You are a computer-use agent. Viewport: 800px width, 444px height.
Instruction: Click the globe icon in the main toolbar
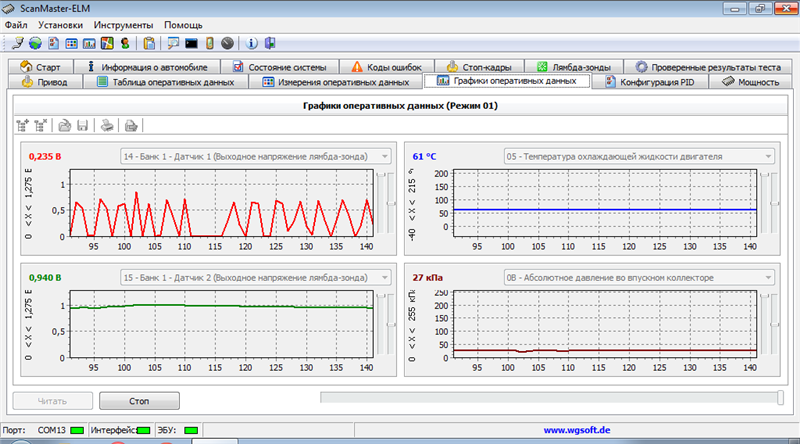tap(36, 43)
